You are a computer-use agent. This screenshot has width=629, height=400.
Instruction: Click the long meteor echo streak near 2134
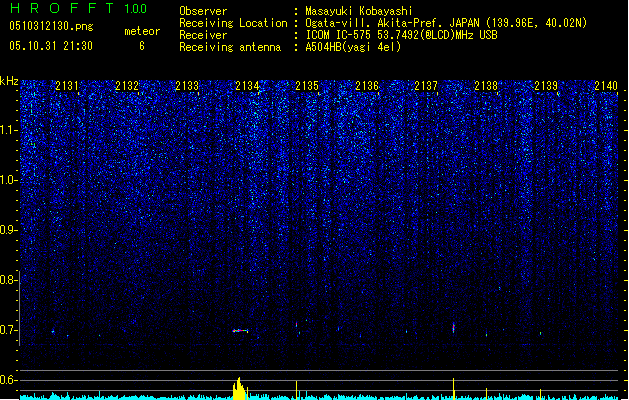[x=241, y=331]
